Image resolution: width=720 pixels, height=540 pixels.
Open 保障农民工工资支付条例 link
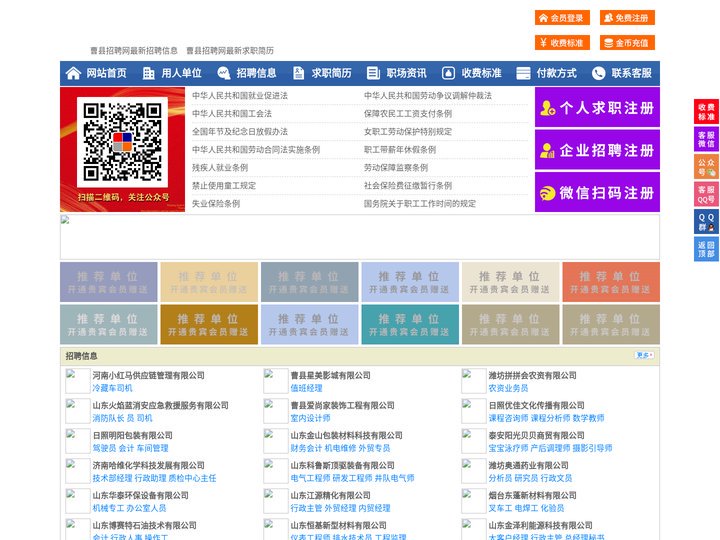[408, 113]
